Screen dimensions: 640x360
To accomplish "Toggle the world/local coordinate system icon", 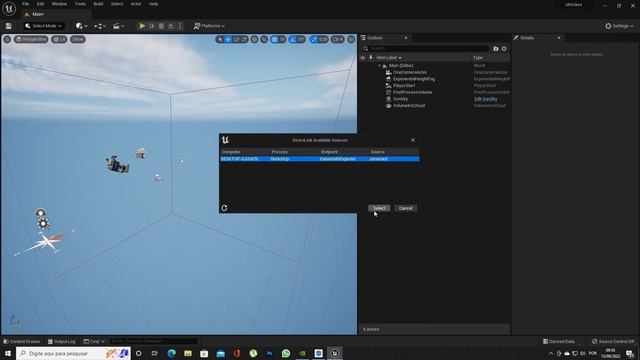I will point(254,39).
